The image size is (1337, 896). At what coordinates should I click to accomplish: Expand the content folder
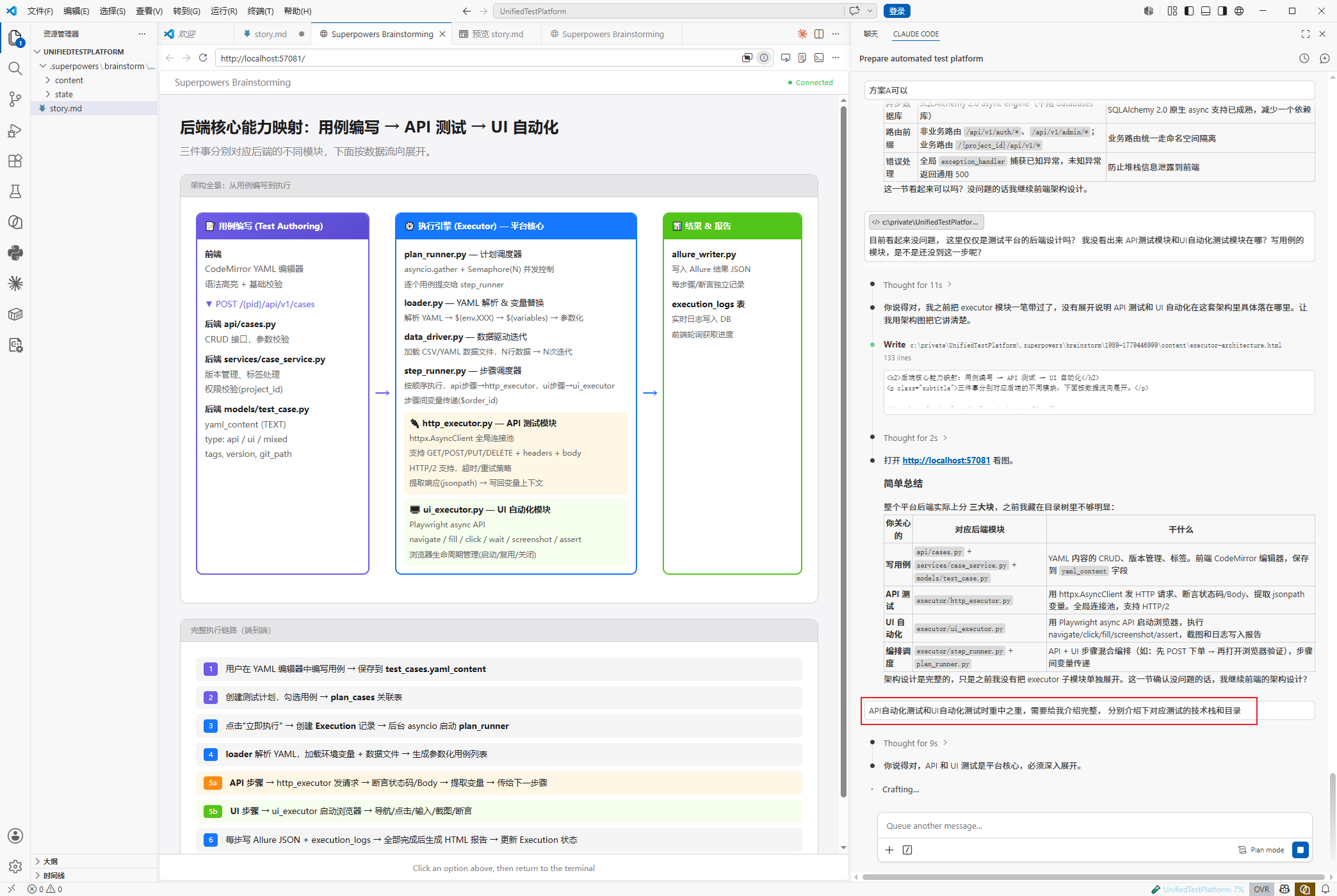pos(69,80)
